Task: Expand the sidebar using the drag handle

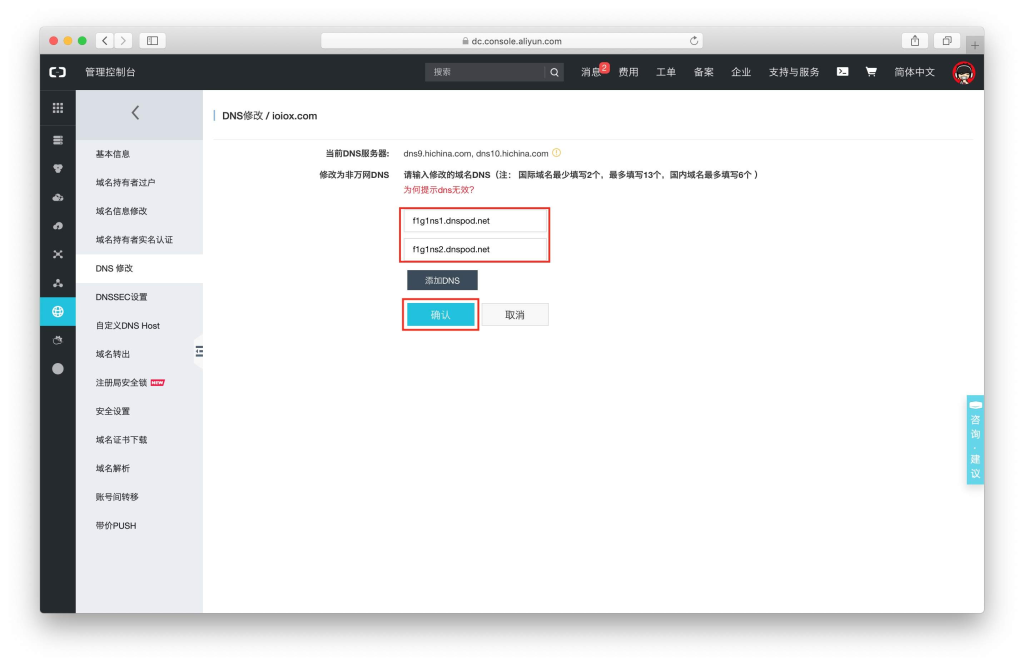Action: [x=201, y=352]
